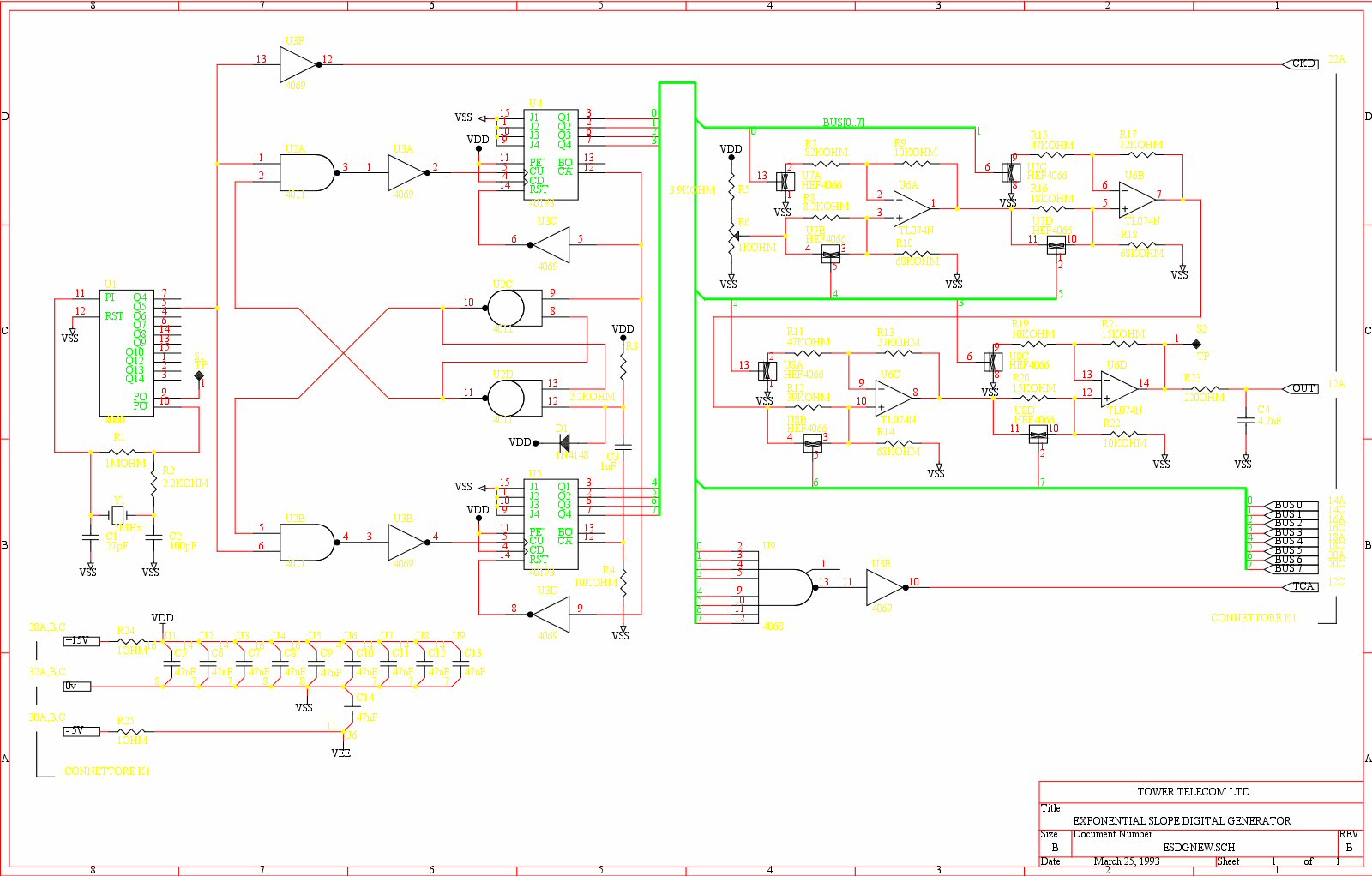
Task: Select the U6A TL074N op-amp
Action: click(x=912, y=208)
